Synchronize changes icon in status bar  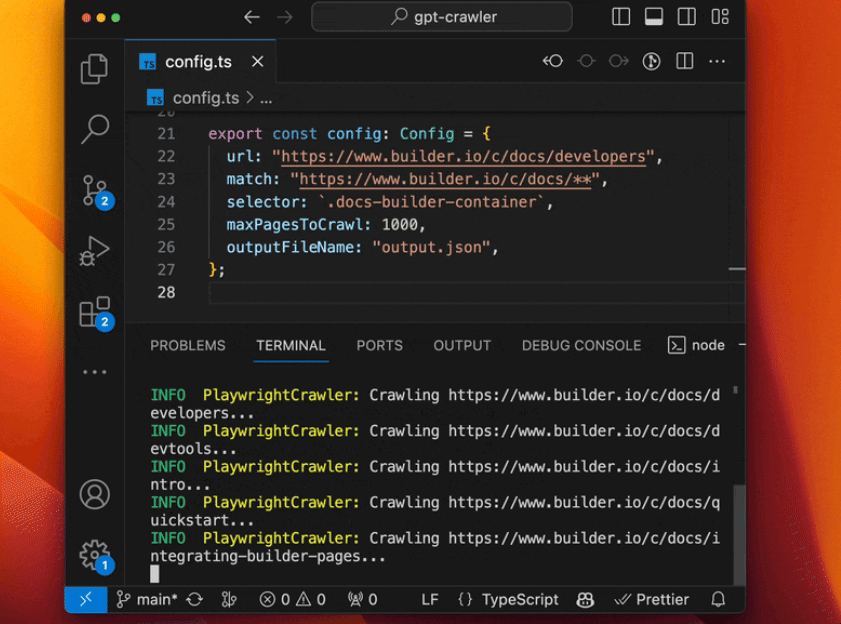pos(195,599)
